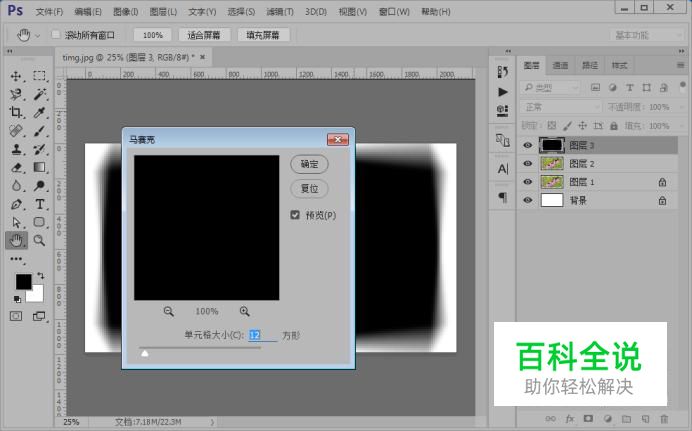
Task: Hide layer 2 with its eye icon
Action: tap(527, 164)
